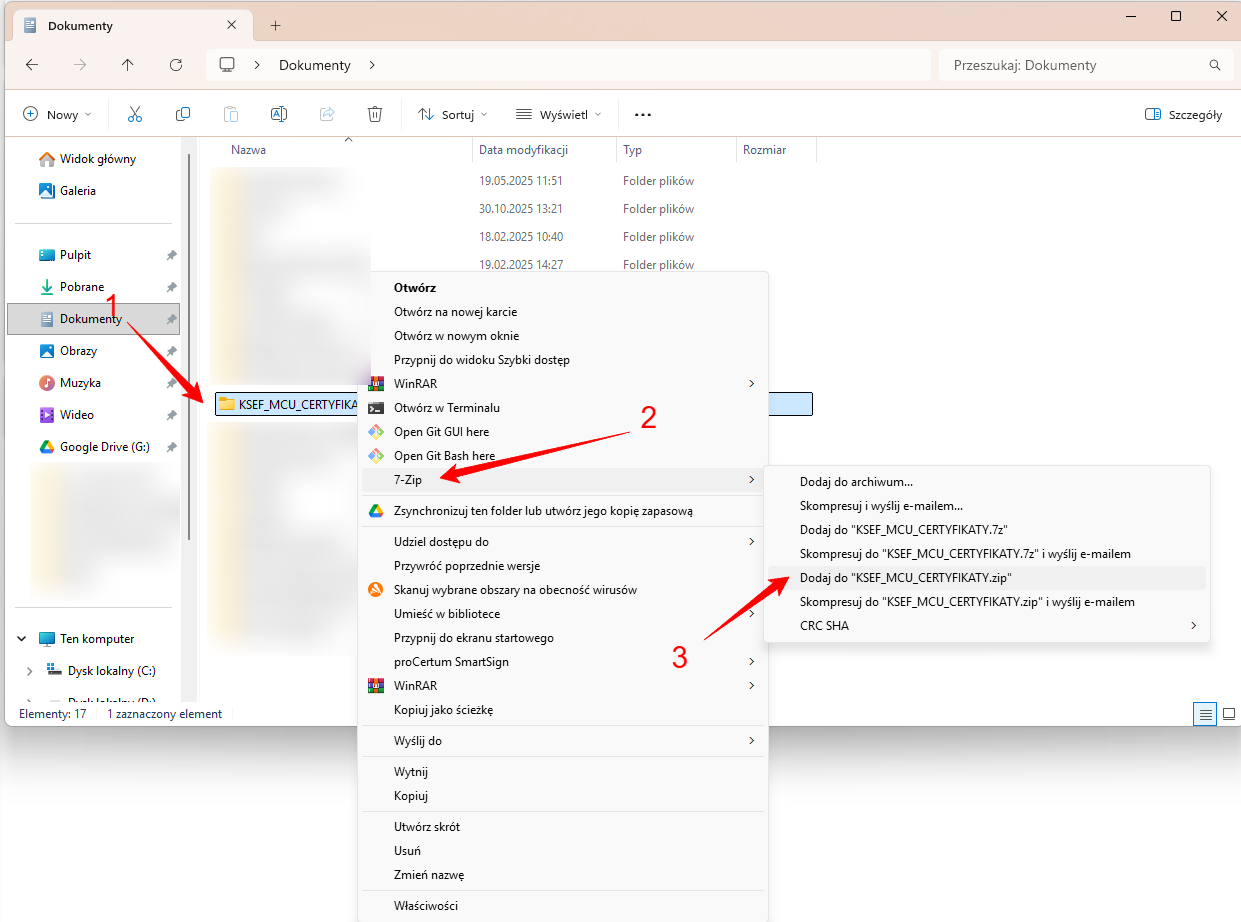The height and width of the screenshot is (922, 1241).
Task: Select Dokumenty in sidebar
Action: point(93,319)
